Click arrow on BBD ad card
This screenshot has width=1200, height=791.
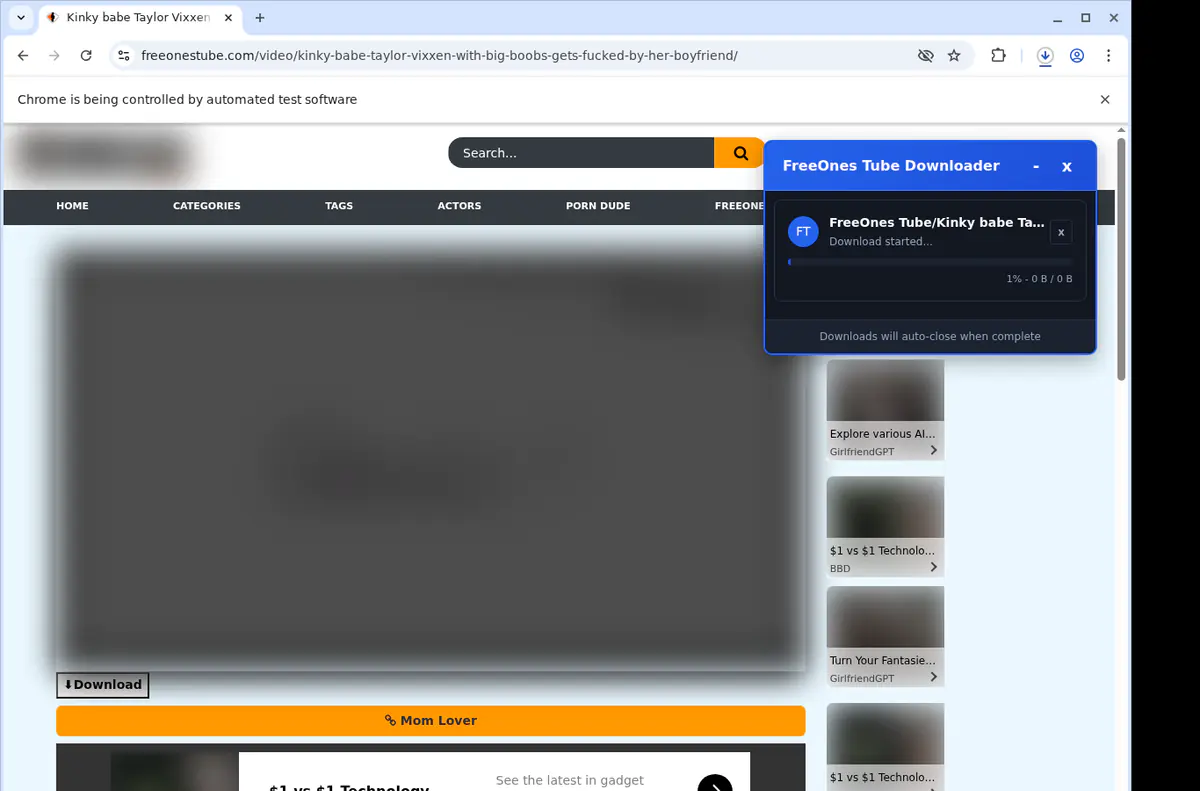click(x=933, y=567)
